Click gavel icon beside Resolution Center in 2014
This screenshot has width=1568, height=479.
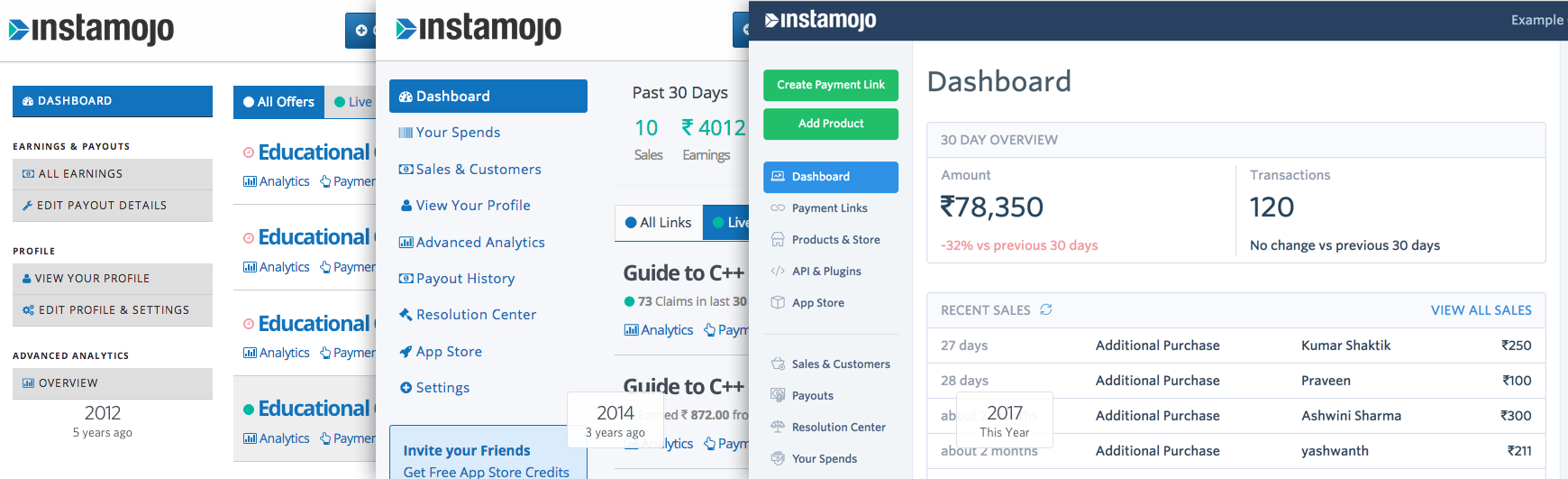click(x=406, y=315)
